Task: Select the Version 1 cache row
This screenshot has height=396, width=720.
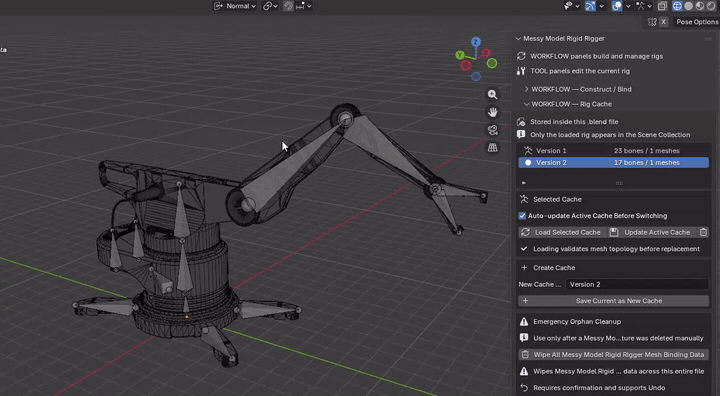Action: pos(613,151)
